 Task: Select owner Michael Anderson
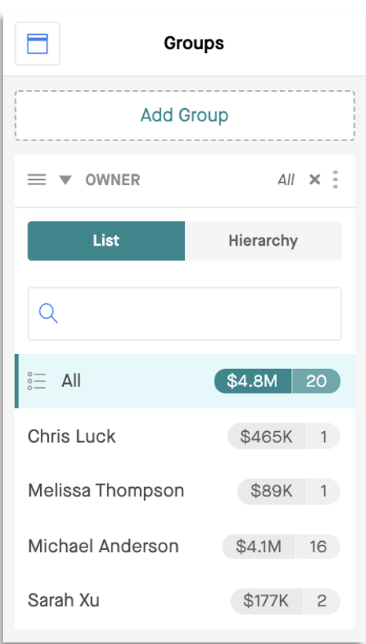[x=185, y=546]
